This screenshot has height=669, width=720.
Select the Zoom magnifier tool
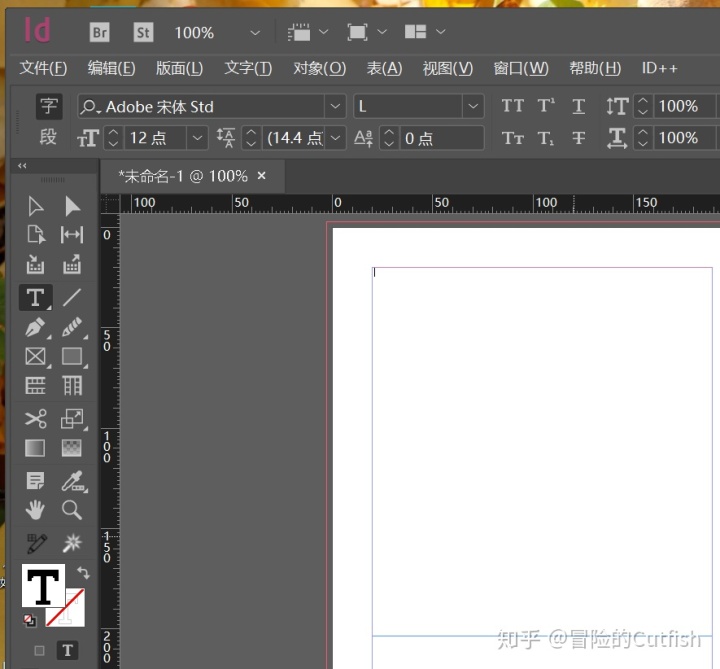(x=72, y=510)
